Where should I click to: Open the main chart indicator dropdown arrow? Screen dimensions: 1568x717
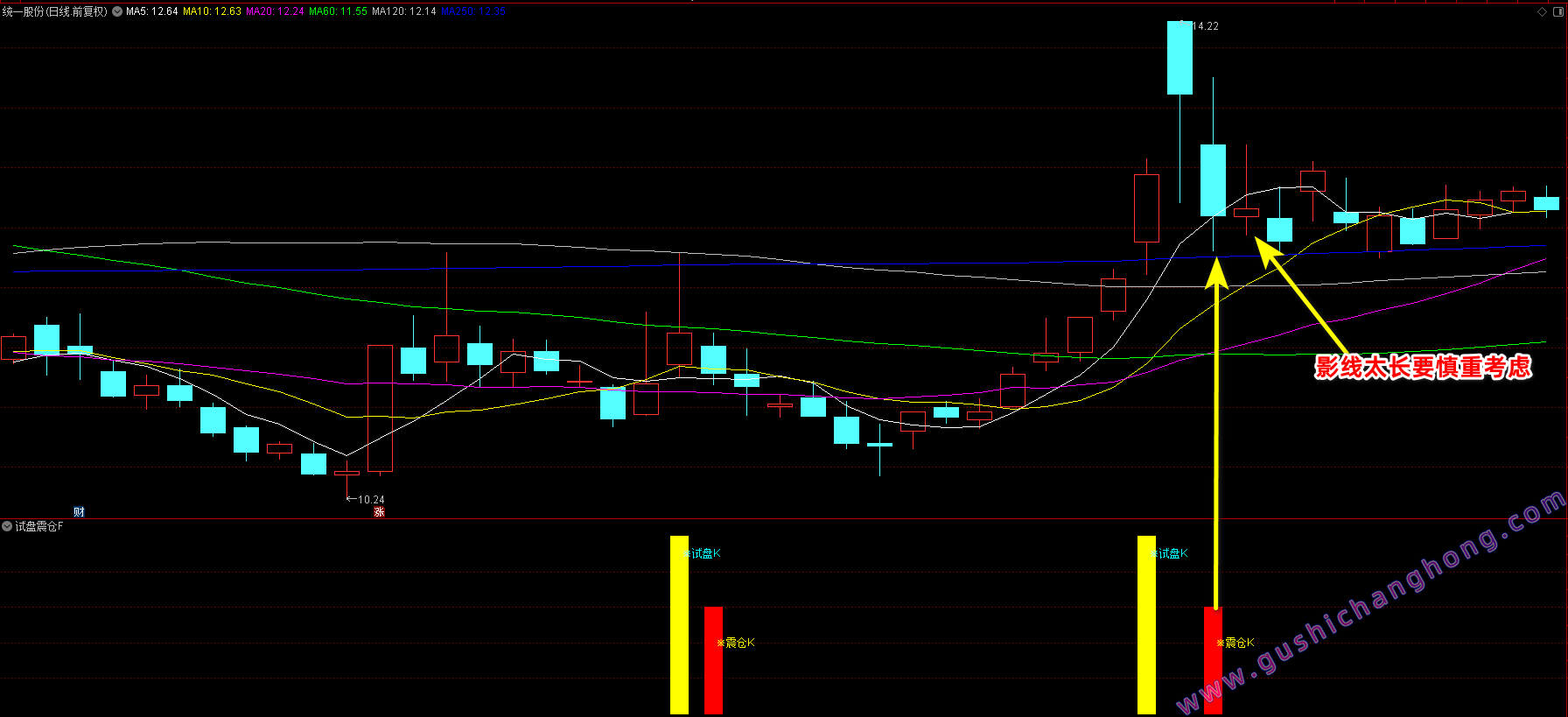(117, 11)
